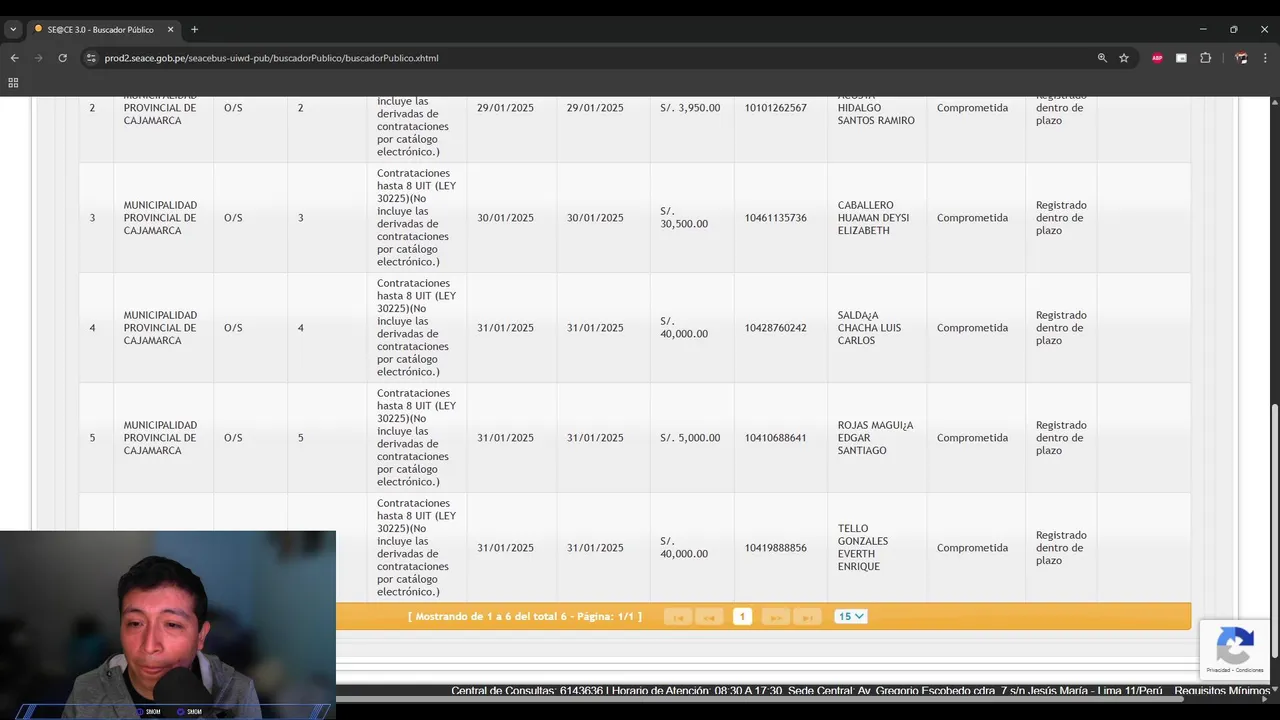
Task: Click the Mostrando 1 a 6 pagination summary
Action: click(525, 617)
